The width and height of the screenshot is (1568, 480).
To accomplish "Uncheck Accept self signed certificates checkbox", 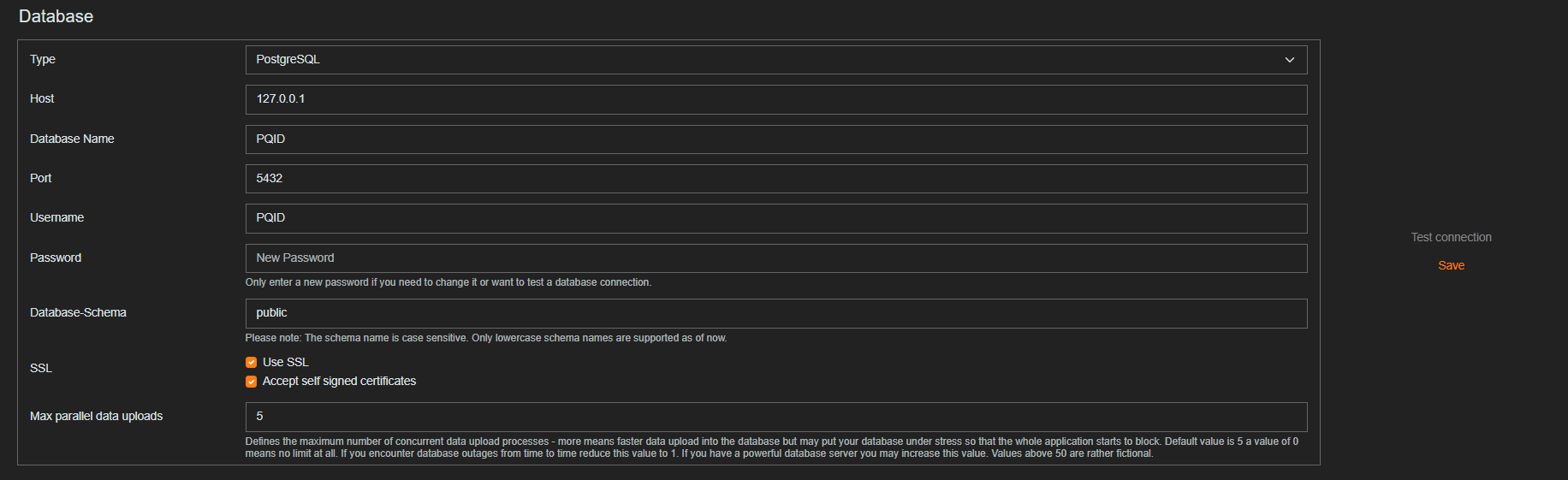I will [x=252, y=382].
